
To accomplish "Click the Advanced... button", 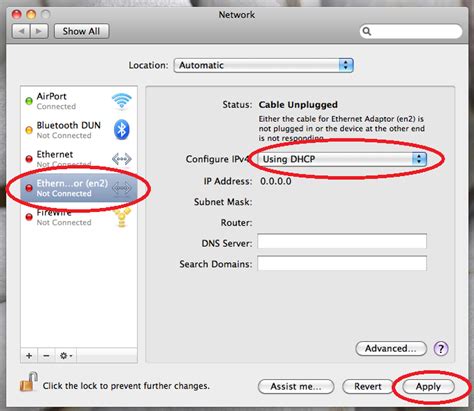I will pyautogui.click(x=391, y=349).
